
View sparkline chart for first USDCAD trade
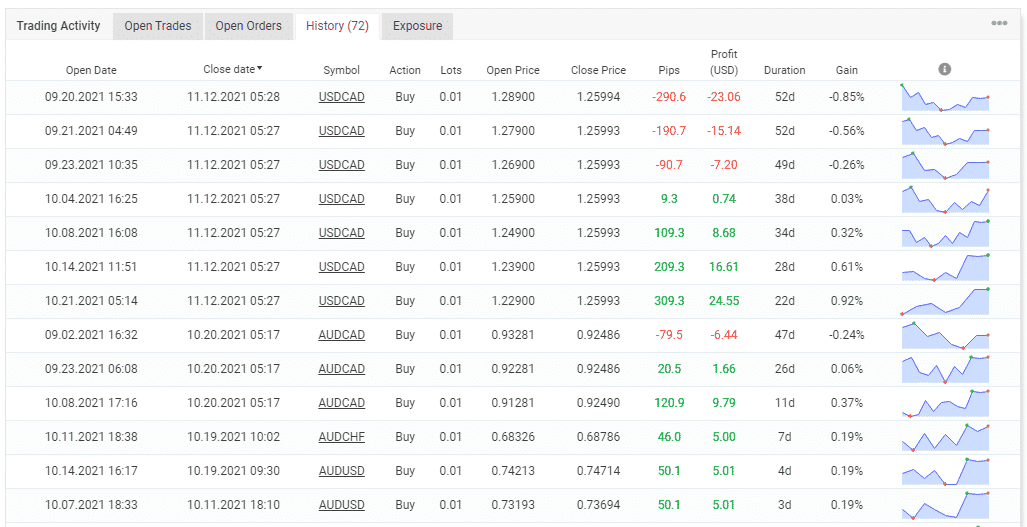[945, 98]
